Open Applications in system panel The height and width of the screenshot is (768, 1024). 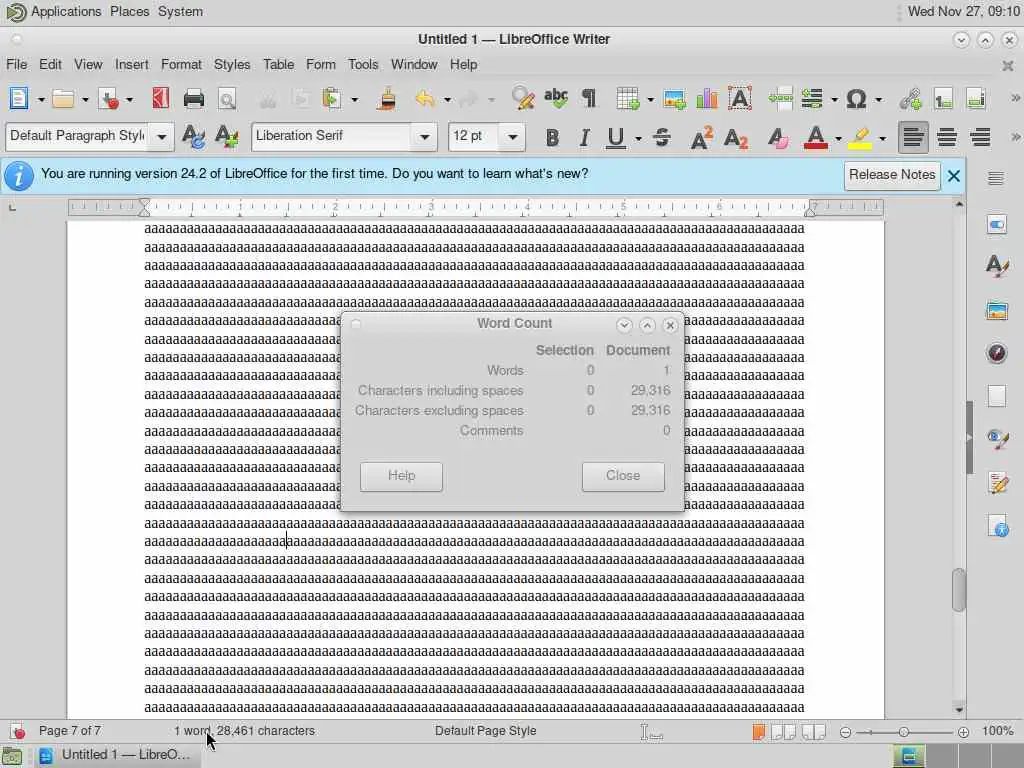(x=66, y=12)
